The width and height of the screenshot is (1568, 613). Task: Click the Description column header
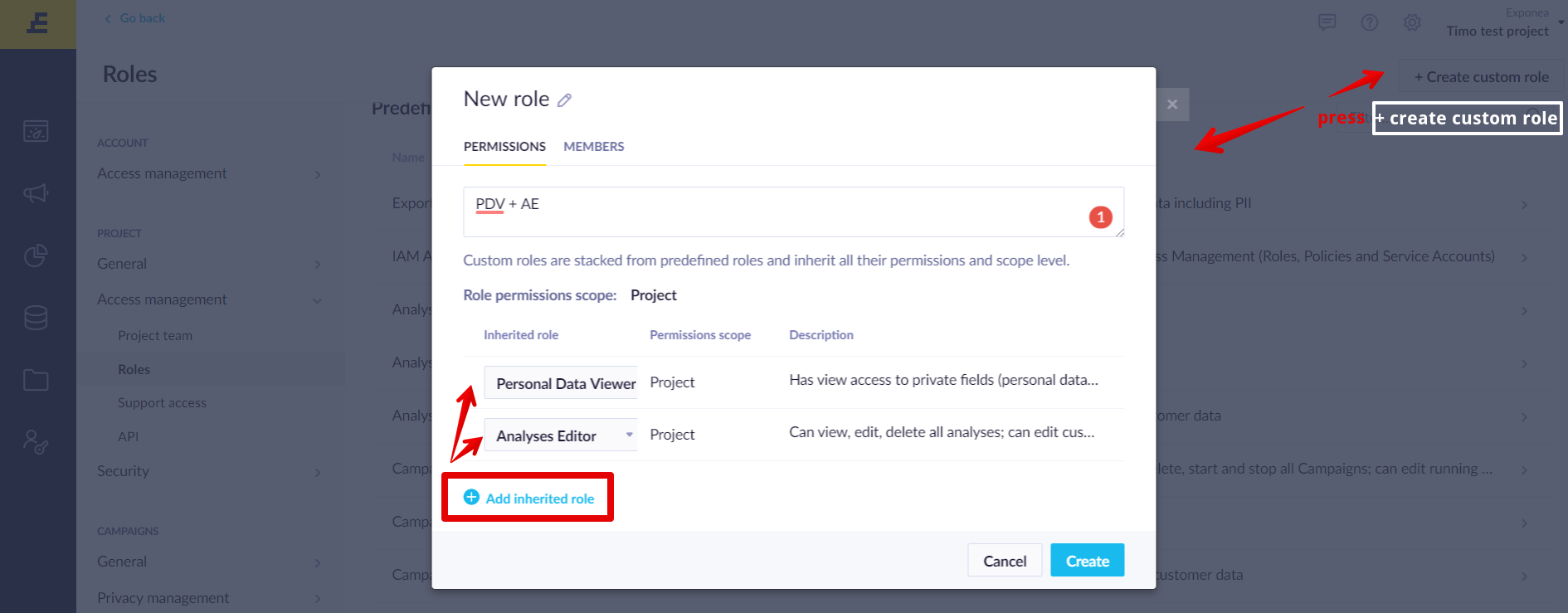821,335
